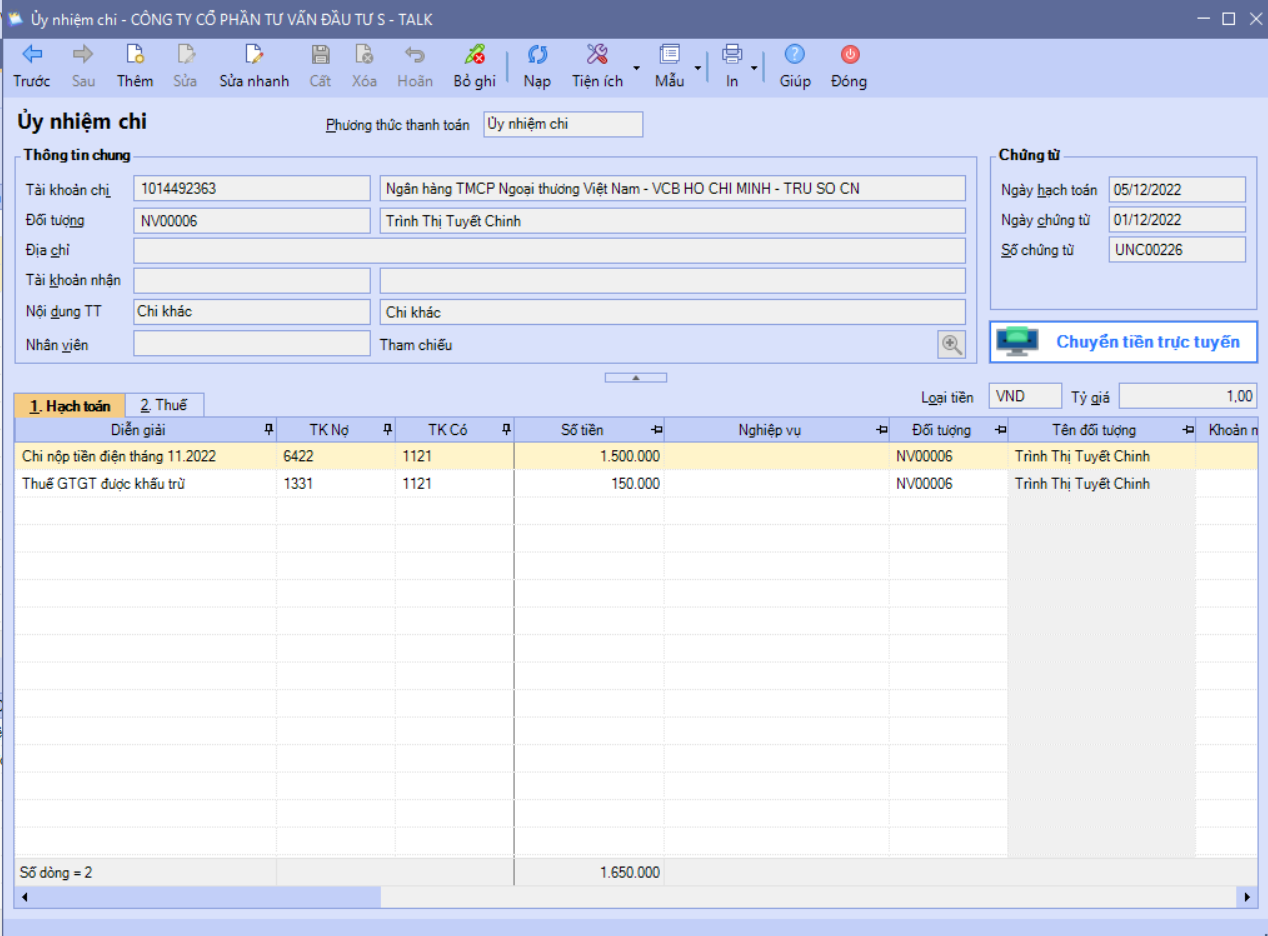Print voucher with In icon
The height and width of the screenshot is (936, 1268).
pos(732,66)
